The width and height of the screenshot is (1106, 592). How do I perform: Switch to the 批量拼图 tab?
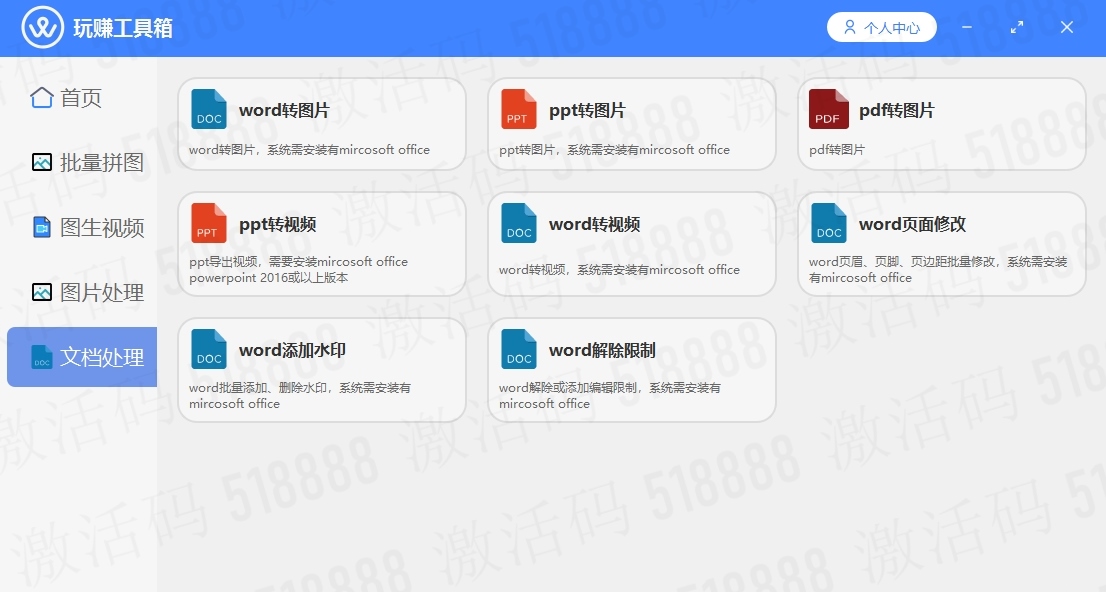click(82, 162)
